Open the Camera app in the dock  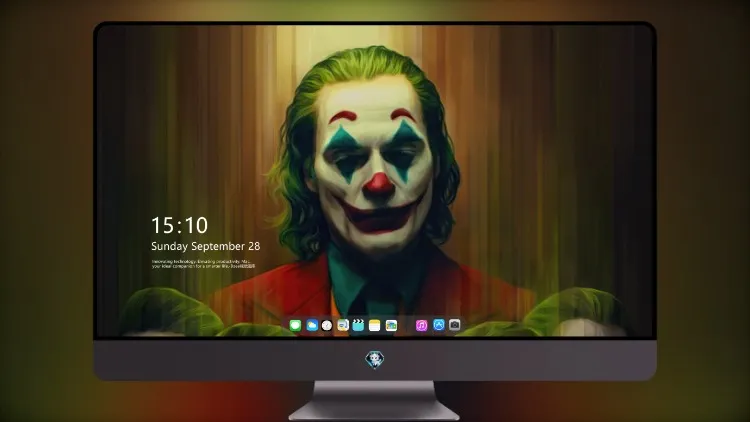click(x=455, y=325)
